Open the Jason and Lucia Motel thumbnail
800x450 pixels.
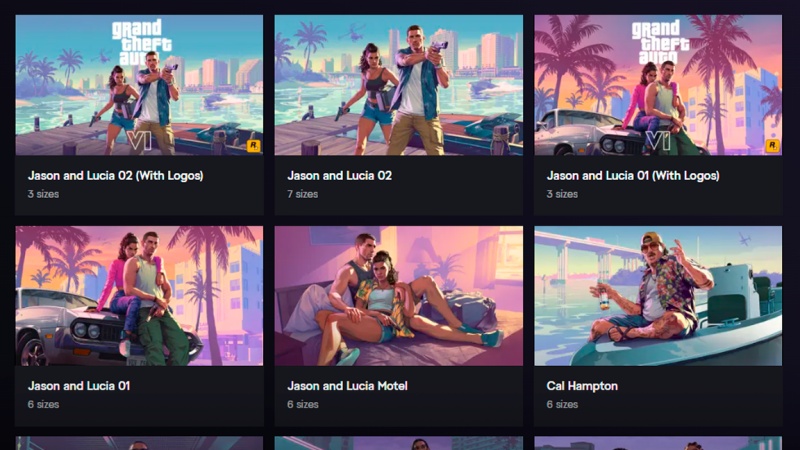pyautogui.click(x=398, y=296)
